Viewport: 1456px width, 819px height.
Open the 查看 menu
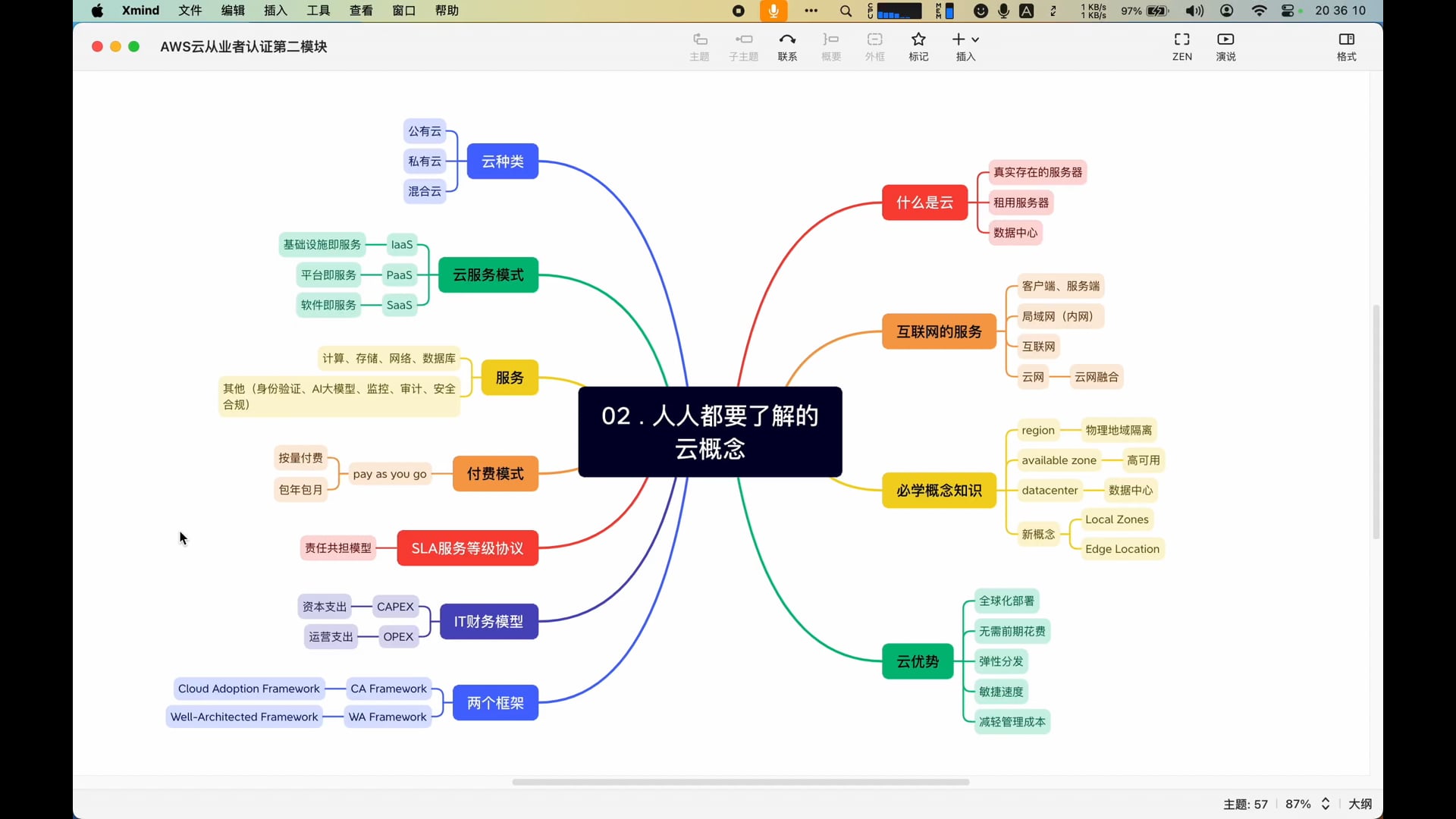361,11
